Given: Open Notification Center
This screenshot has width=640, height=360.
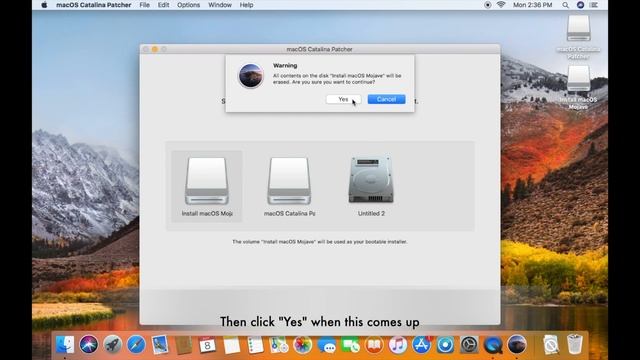Looking at the screenshot, I should (594, 5).
